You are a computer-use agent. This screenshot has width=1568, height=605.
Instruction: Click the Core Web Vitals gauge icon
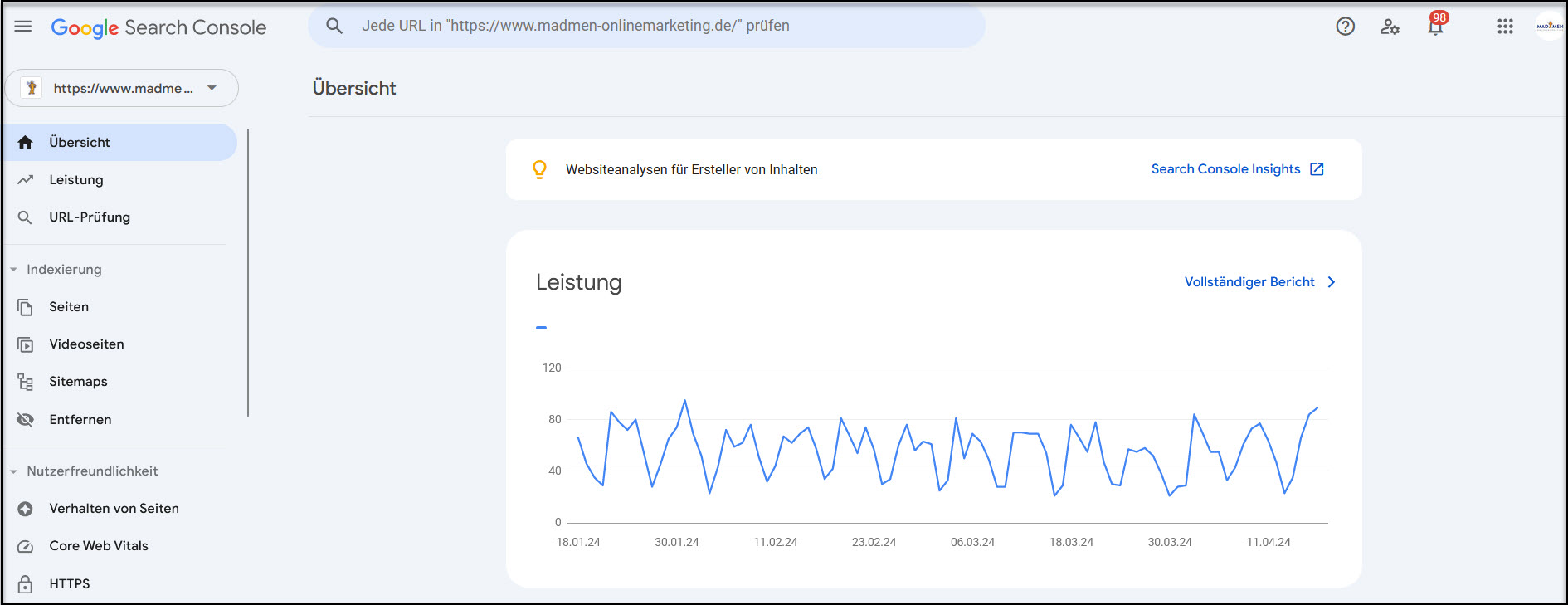click(25, 546)
